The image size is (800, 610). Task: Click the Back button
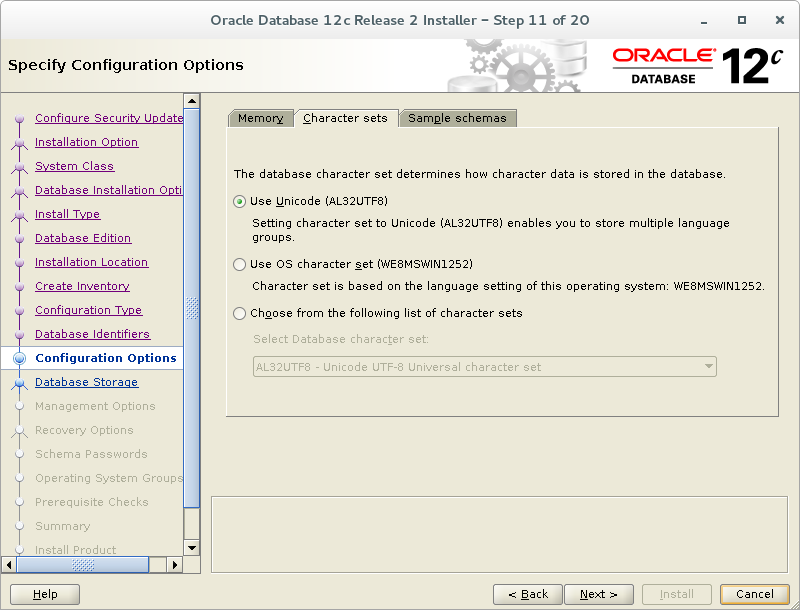(528, 594)
